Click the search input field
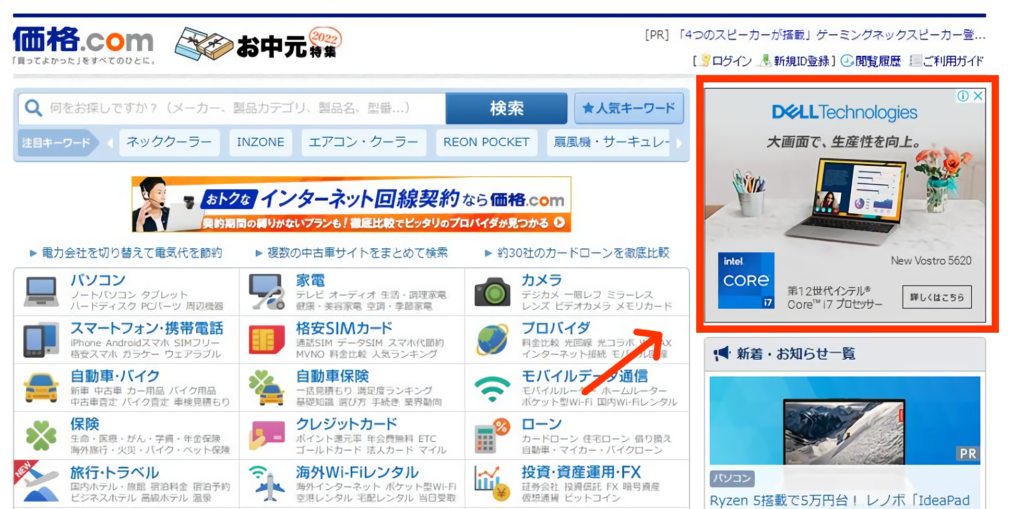The width and height of the screenshot is (1024, 509). [x=232, y=108]
